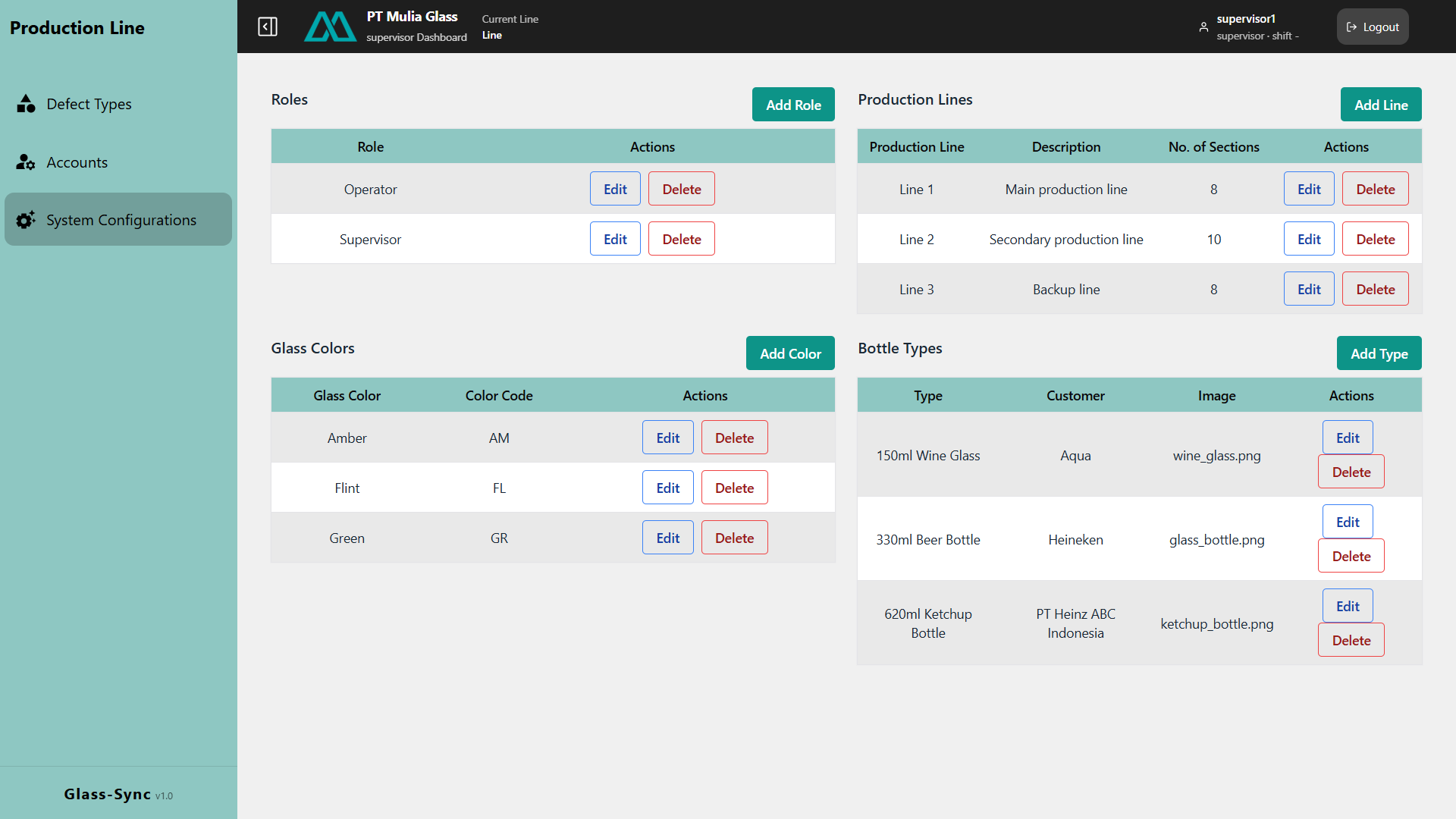The width and height of the screenshot is (1456, 819).
Task: Delete the Green glass color
Action: point(734,538)
